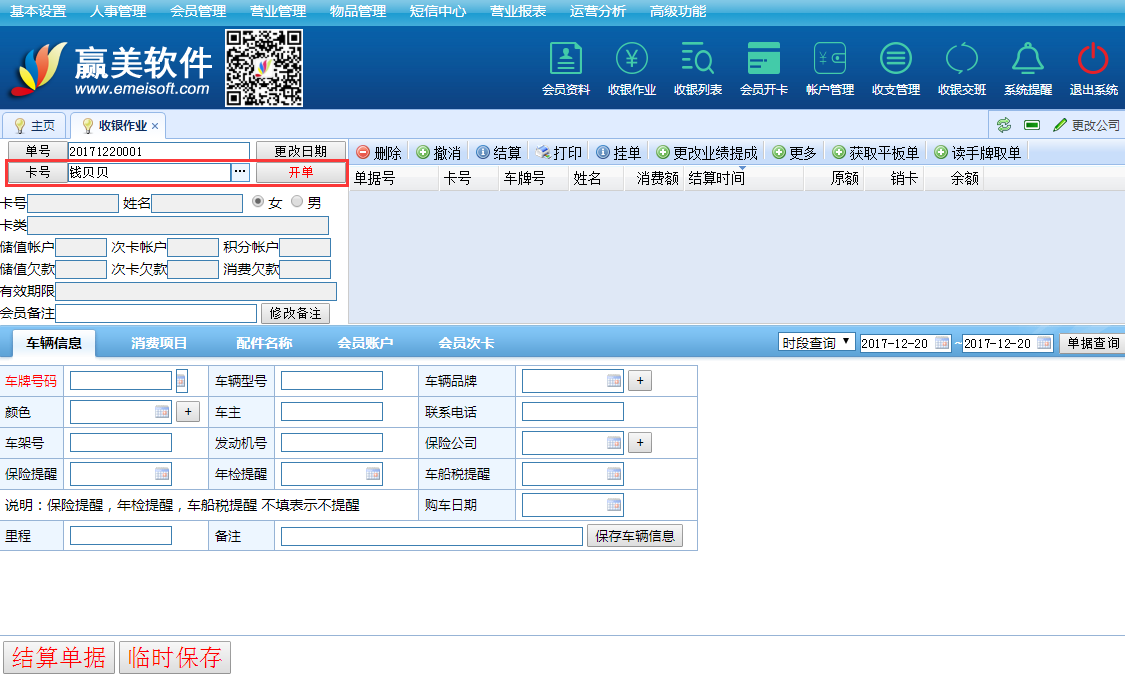Click the 车牌号码 input field
1125x677 pixels.
coord(121,381)
